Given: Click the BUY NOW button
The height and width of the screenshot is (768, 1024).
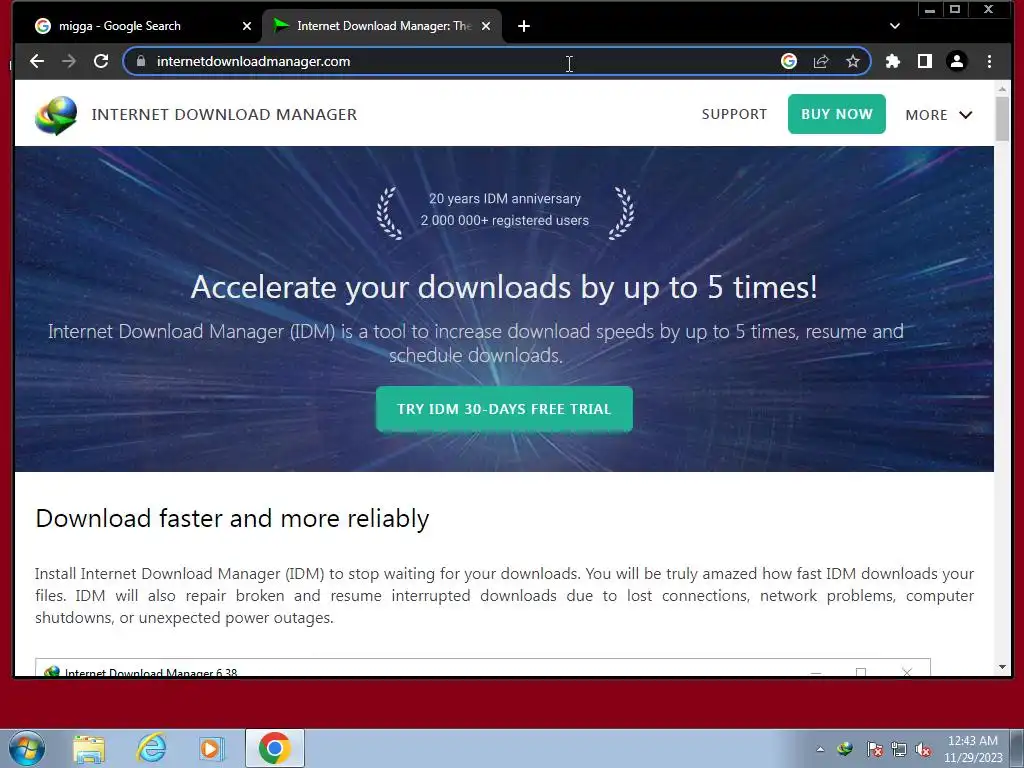Looking at the screenshot, I should tap(837, 114).
